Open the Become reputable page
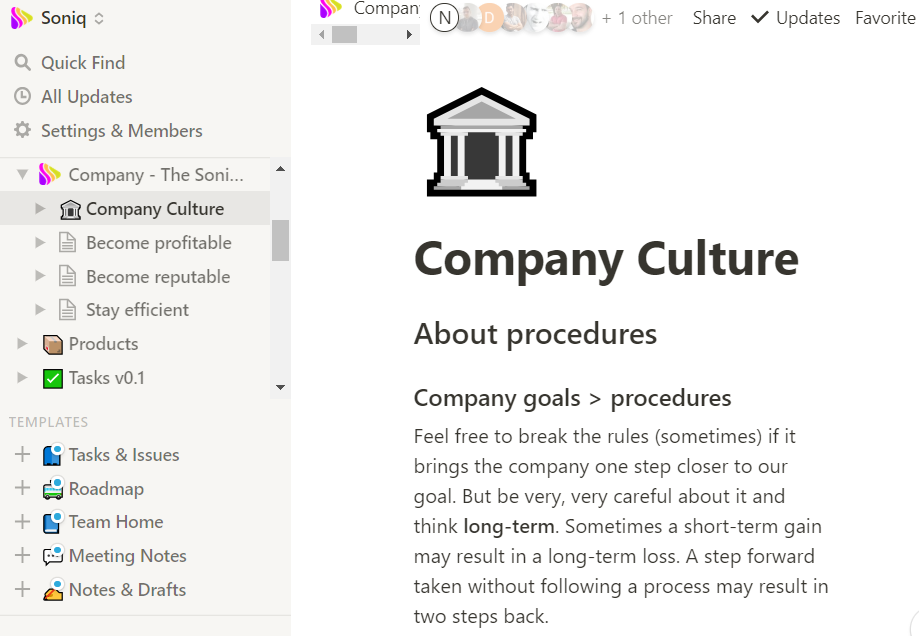 click(x=158, y=277)
